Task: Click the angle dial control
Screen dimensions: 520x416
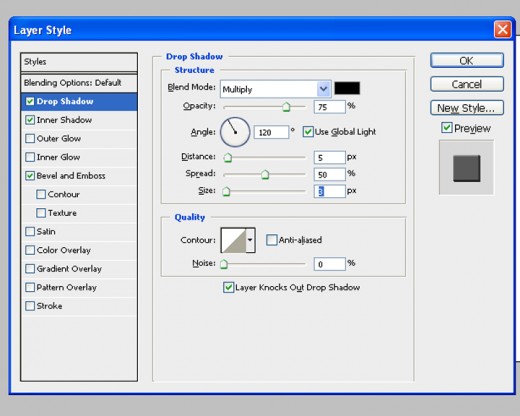Action: click(x=235, y=132)
